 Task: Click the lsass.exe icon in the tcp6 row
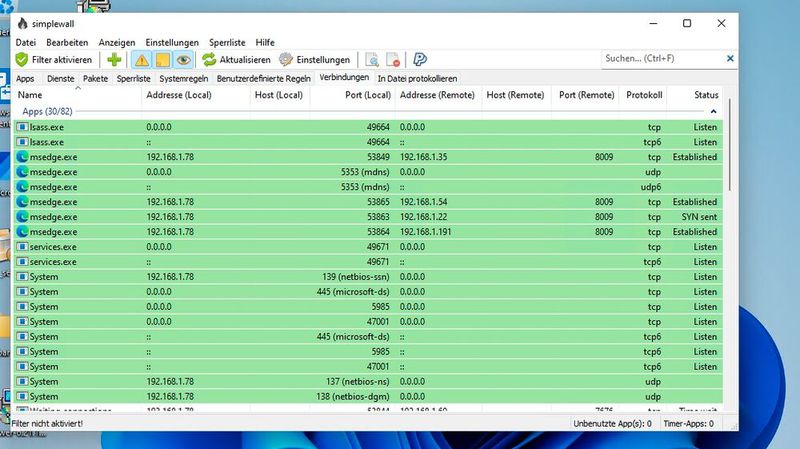22,142
